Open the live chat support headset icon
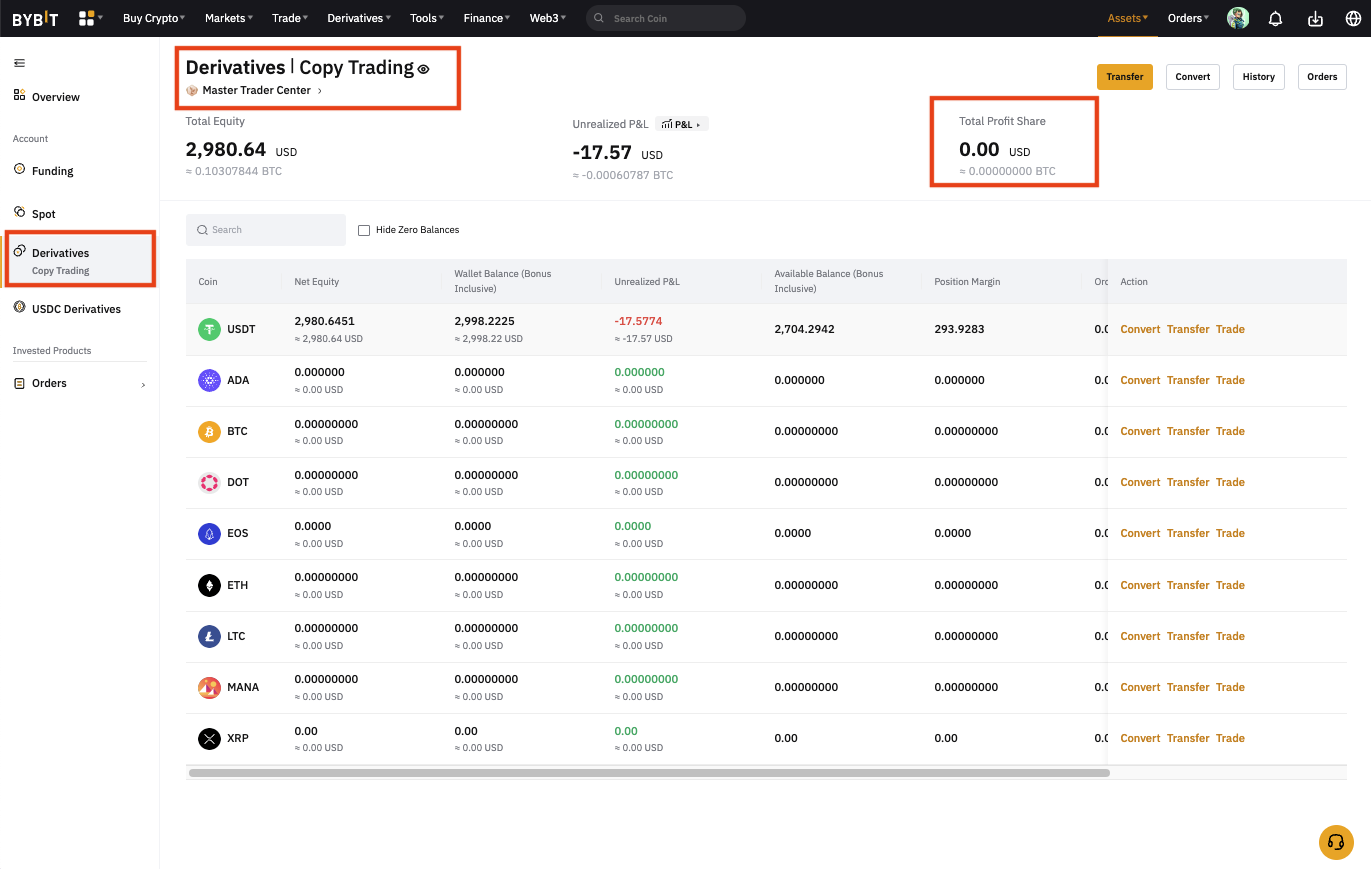Screen dimensions: 1371x869 pos(1336,842)
